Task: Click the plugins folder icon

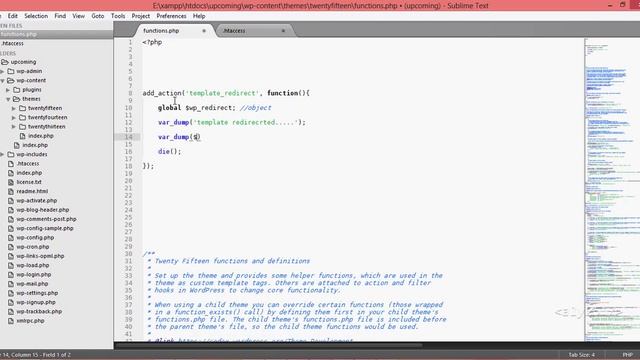Action: pos(16,90)
